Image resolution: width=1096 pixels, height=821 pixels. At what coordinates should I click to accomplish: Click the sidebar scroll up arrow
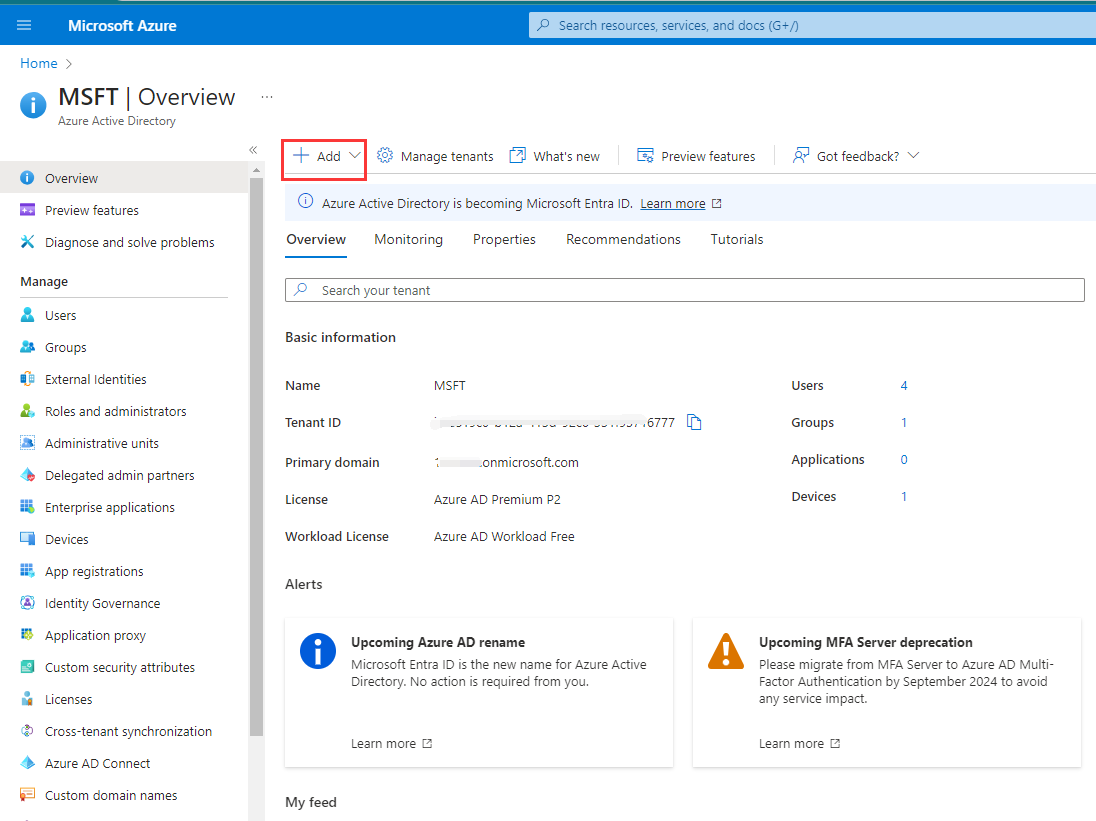coord(257,170)
